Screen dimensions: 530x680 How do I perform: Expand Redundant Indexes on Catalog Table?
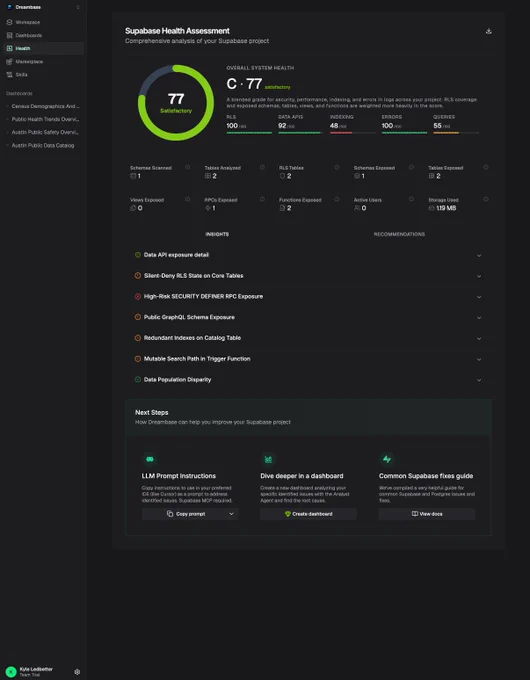[308, 338]
